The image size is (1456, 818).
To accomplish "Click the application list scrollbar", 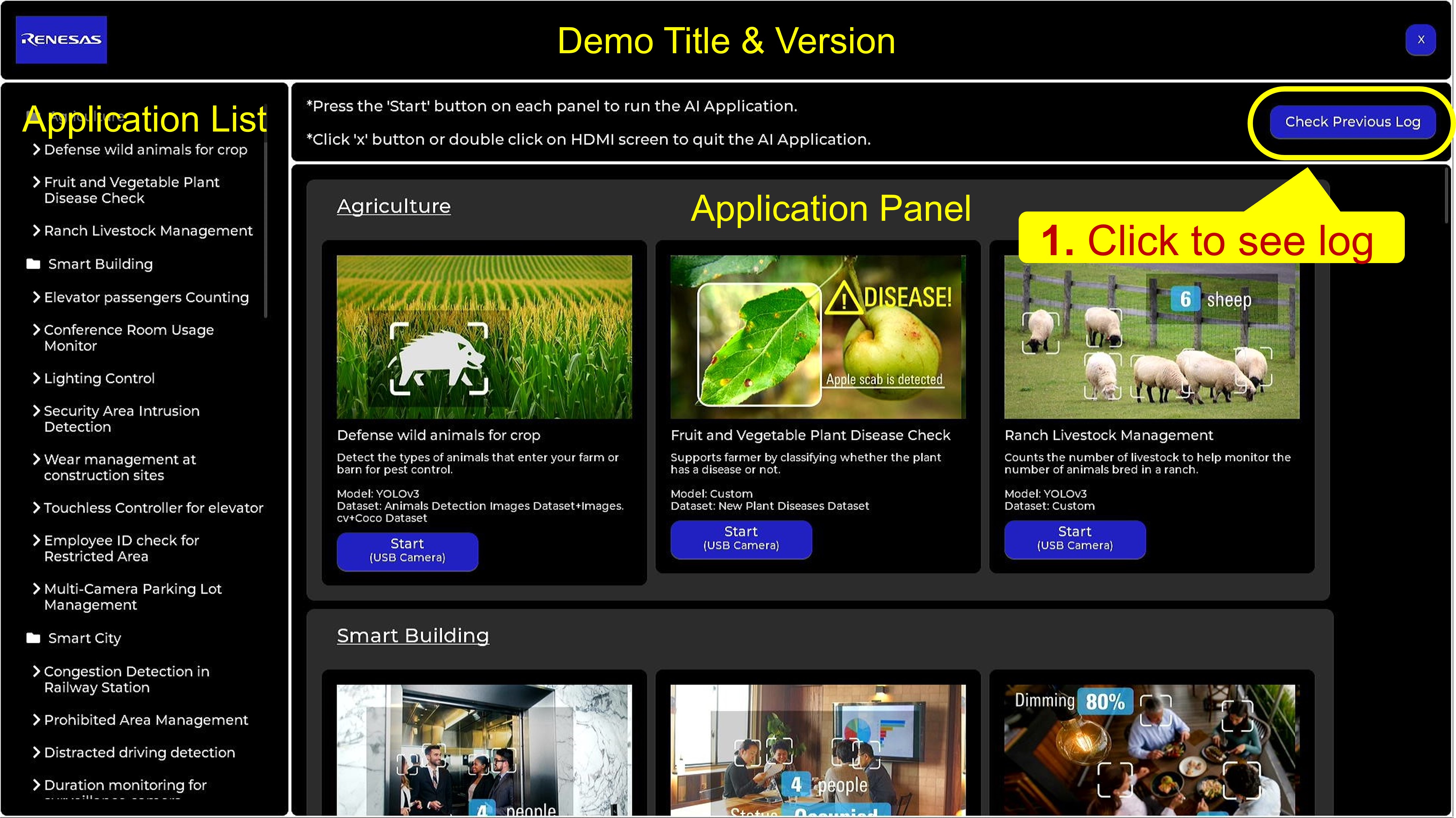I will [265, 226].
